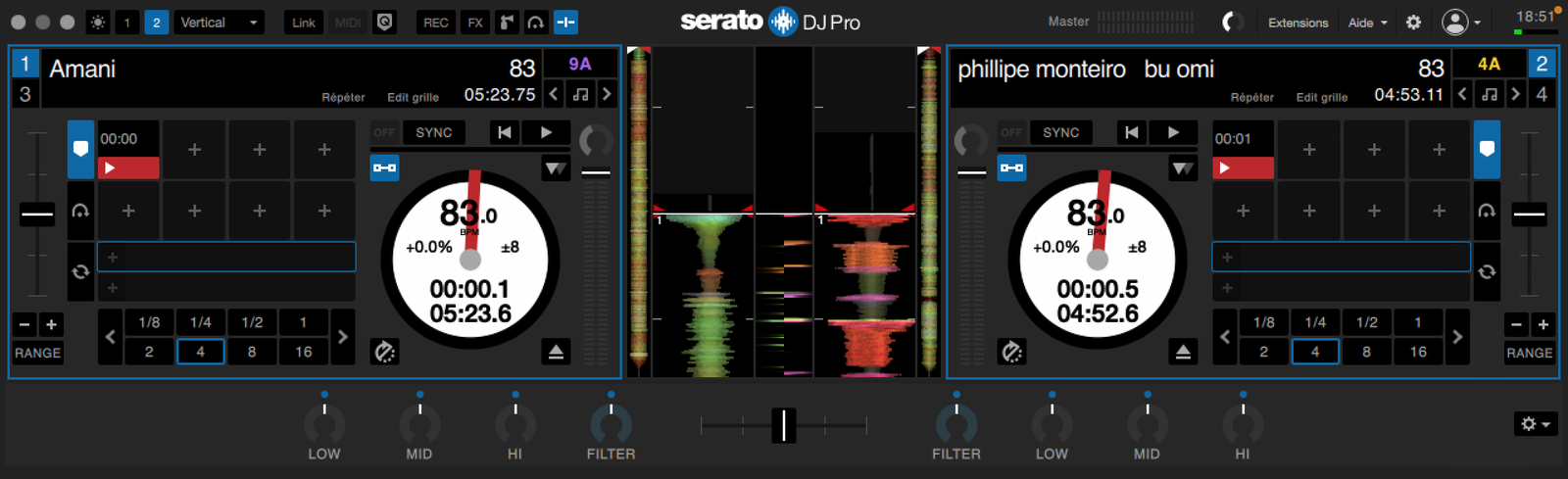The height and width of the screenshot is (479, 1568).
Task: Select the 4 beat loop on deck 1
Action: click(x=201, y=352)
